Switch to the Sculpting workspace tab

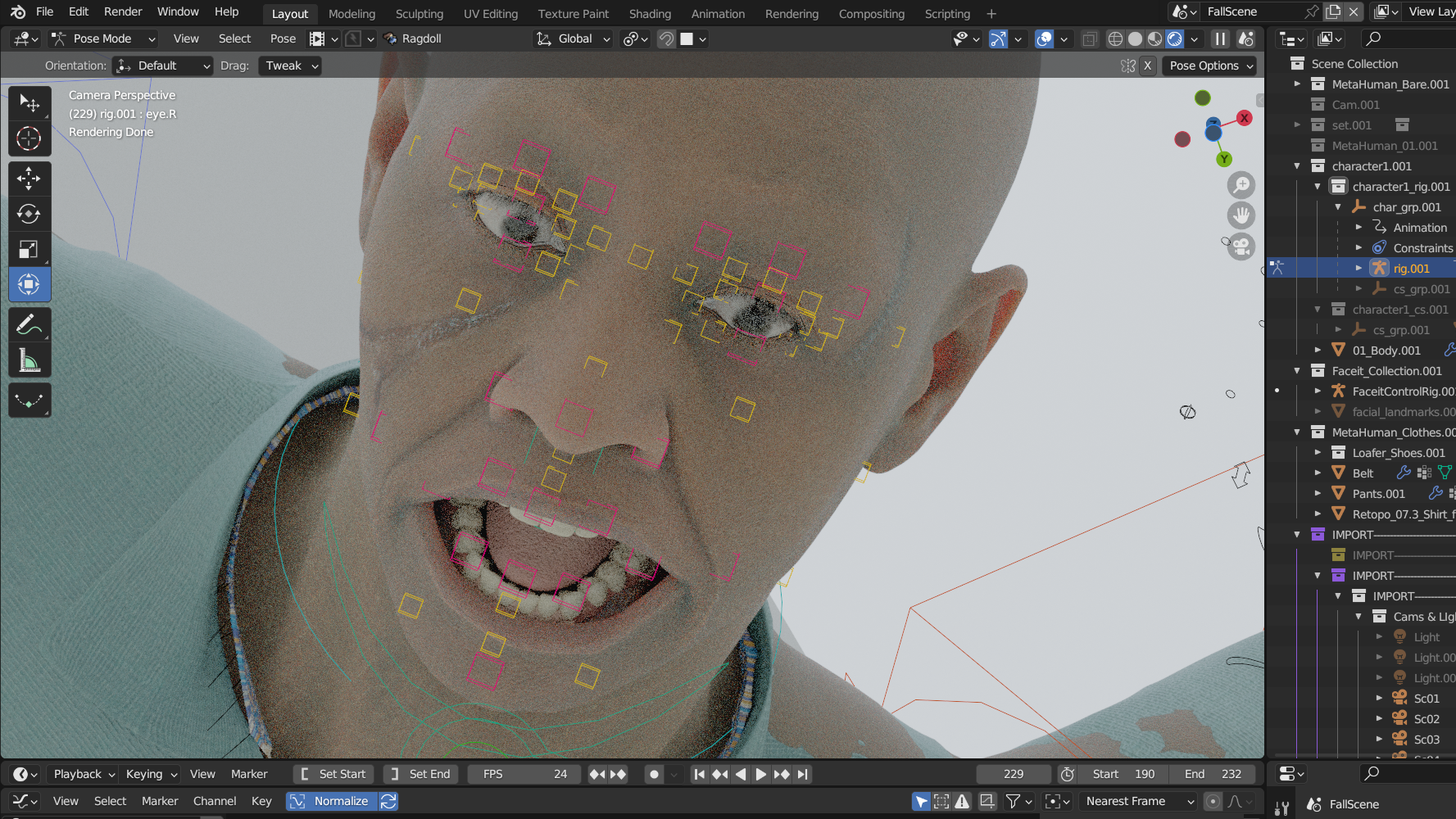[x=419, y=14]
